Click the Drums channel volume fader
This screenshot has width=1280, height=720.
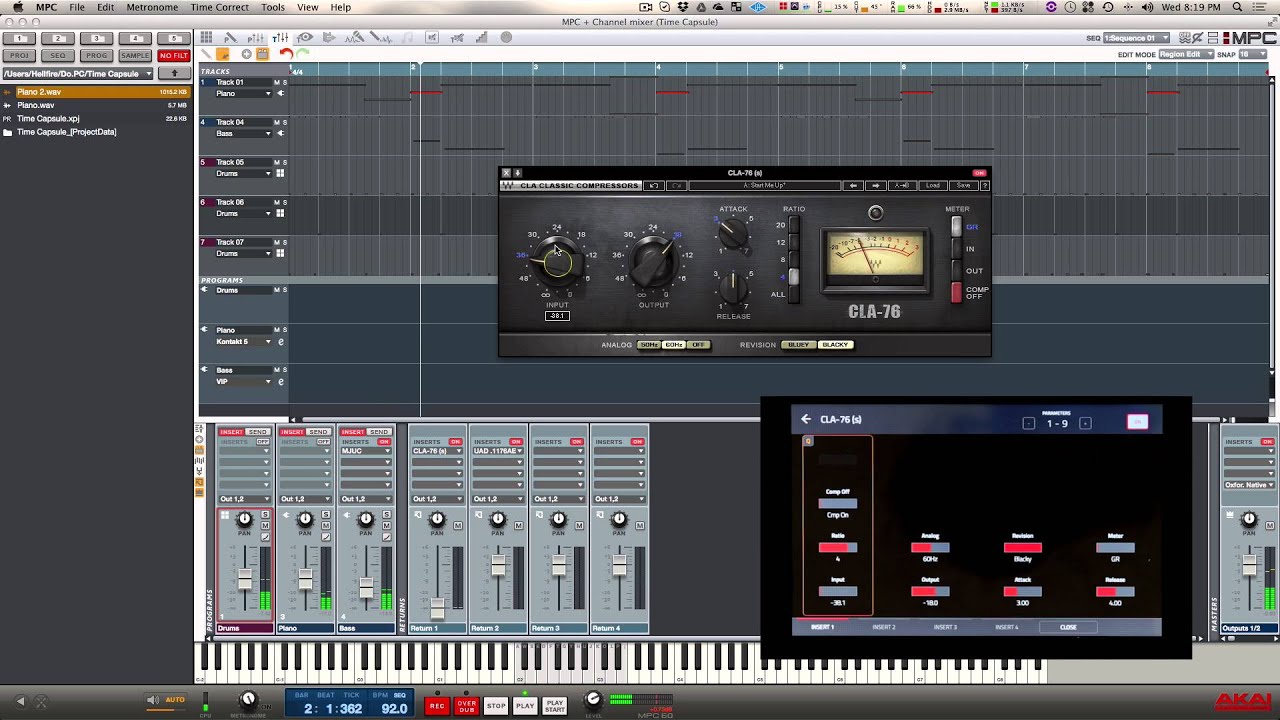coord(244,578)
